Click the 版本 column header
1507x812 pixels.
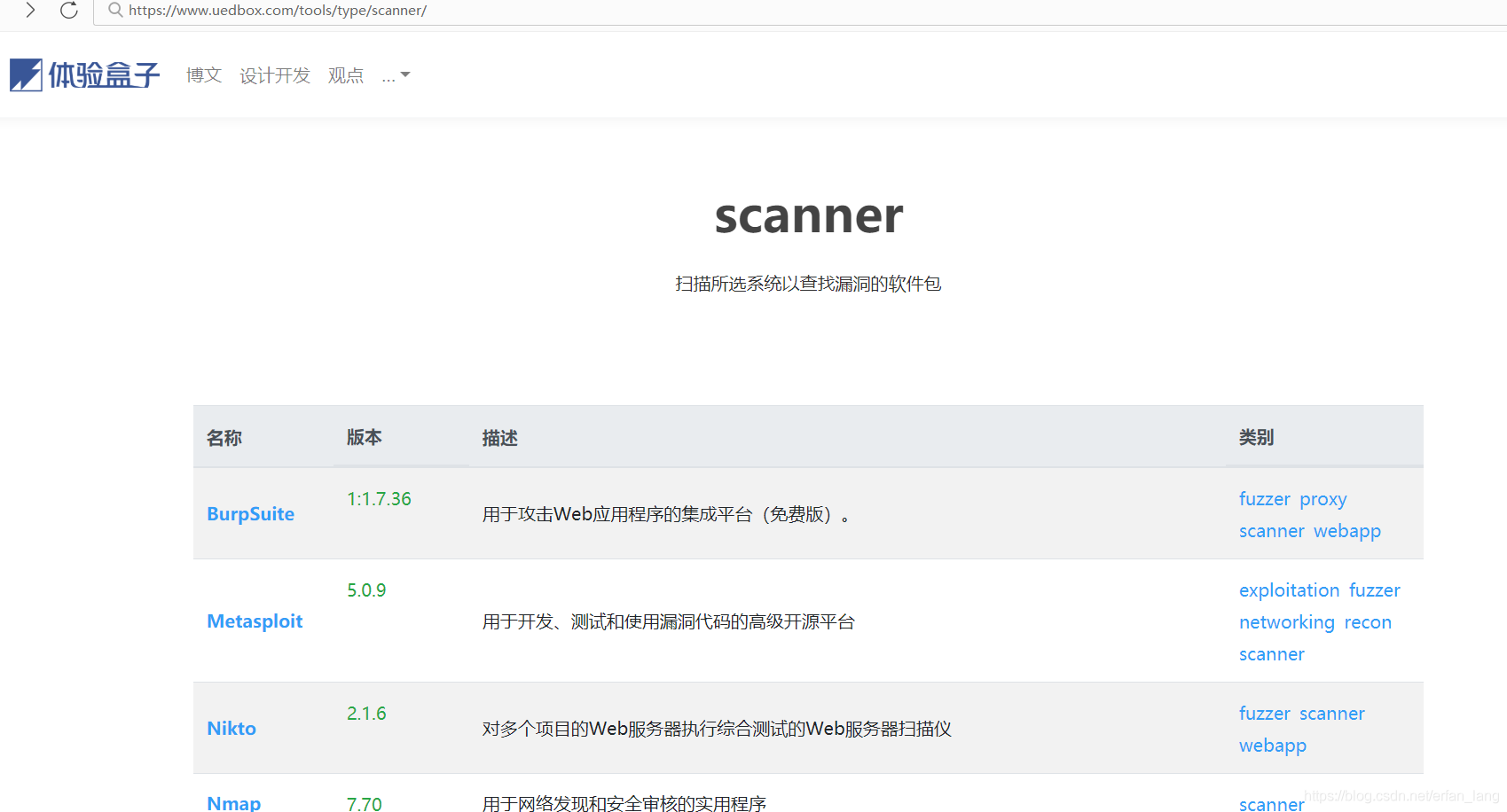click(x=365, y=437)
